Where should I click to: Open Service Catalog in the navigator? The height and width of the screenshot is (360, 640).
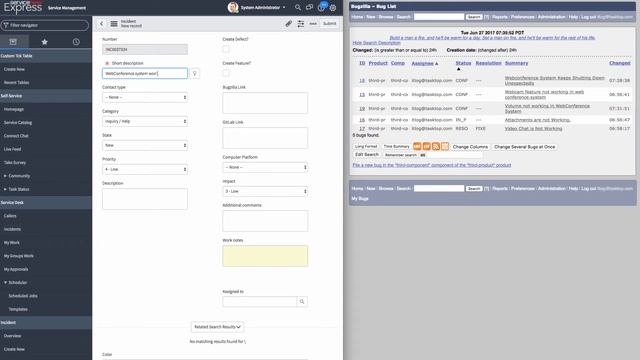coord(18,122)
